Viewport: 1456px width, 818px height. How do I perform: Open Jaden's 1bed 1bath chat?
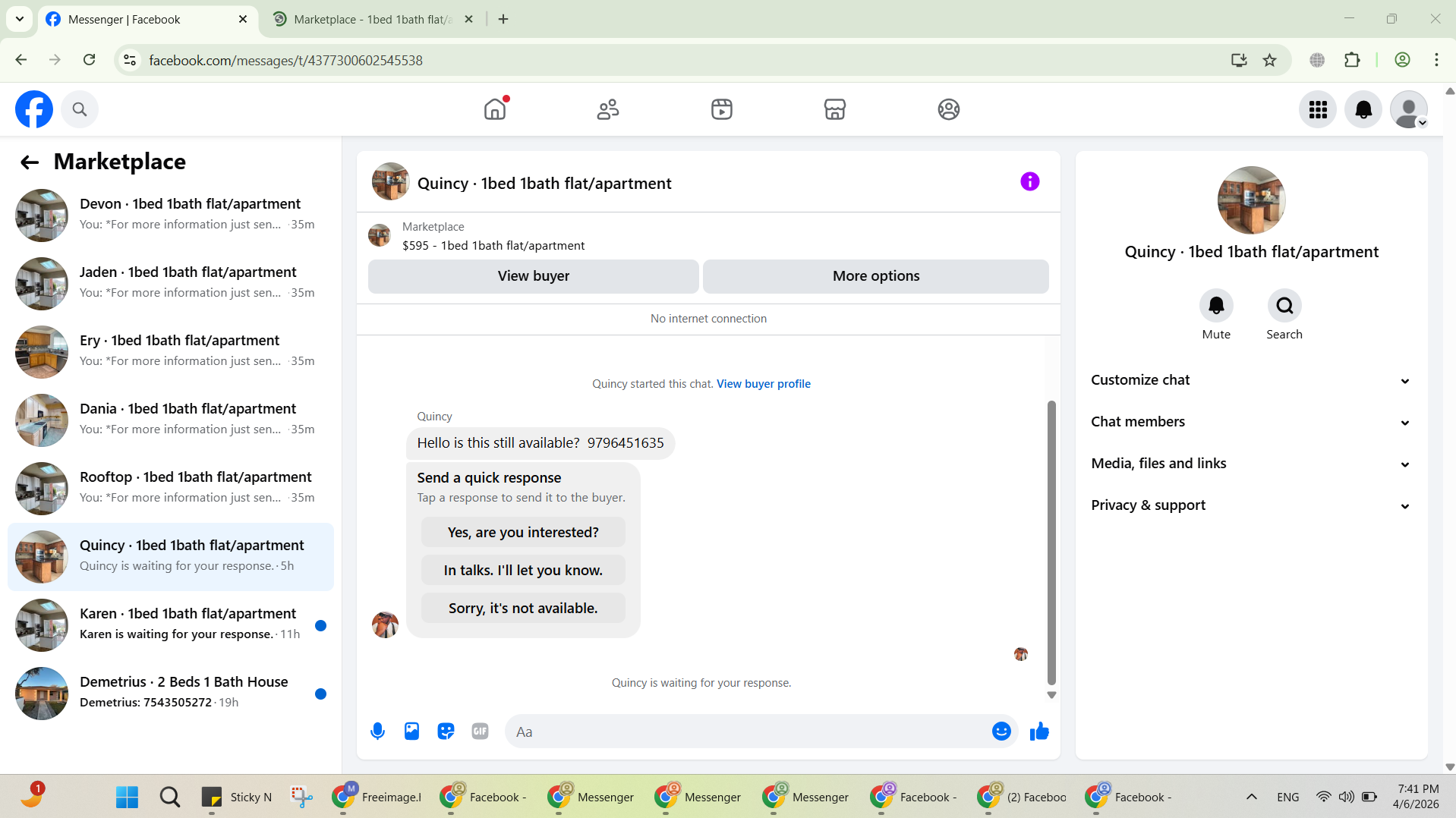click(x=171, y=284)
